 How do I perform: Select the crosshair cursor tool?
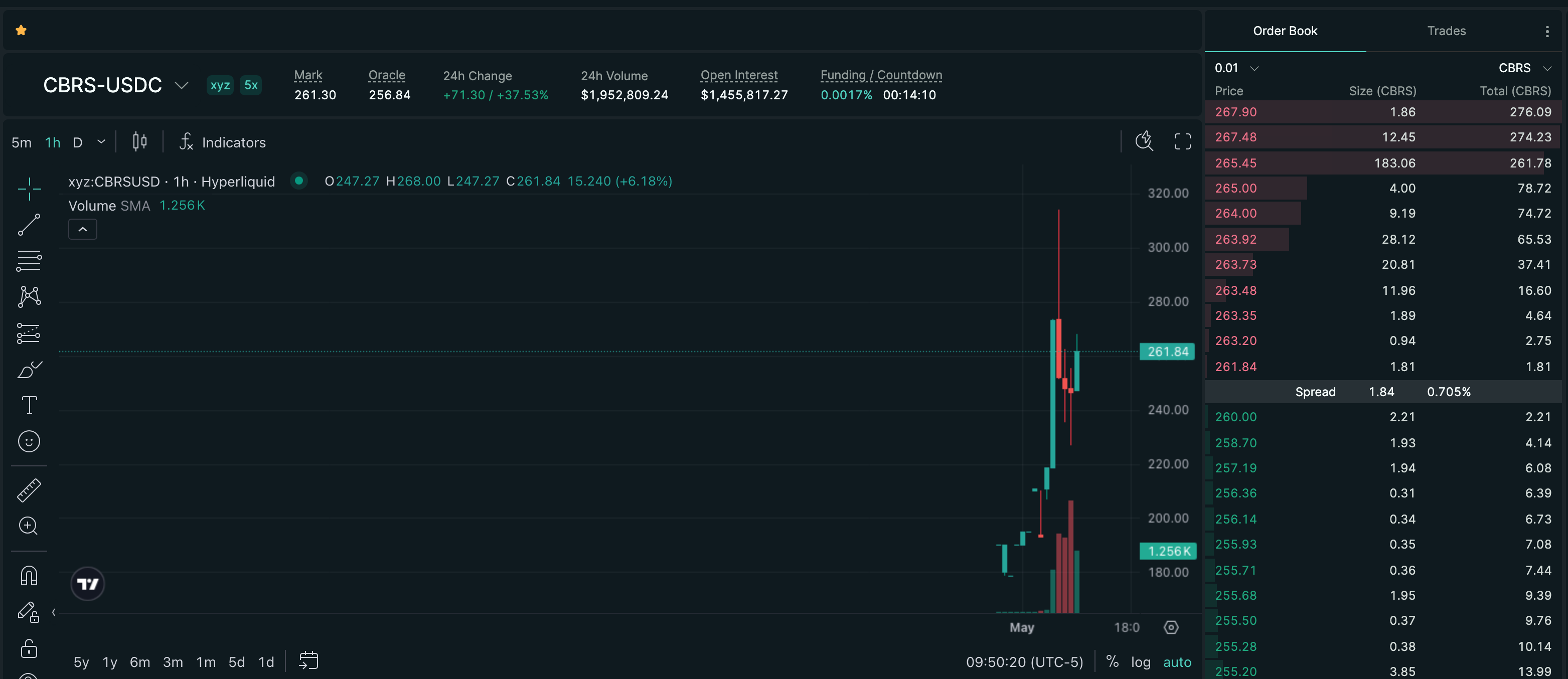29,189
